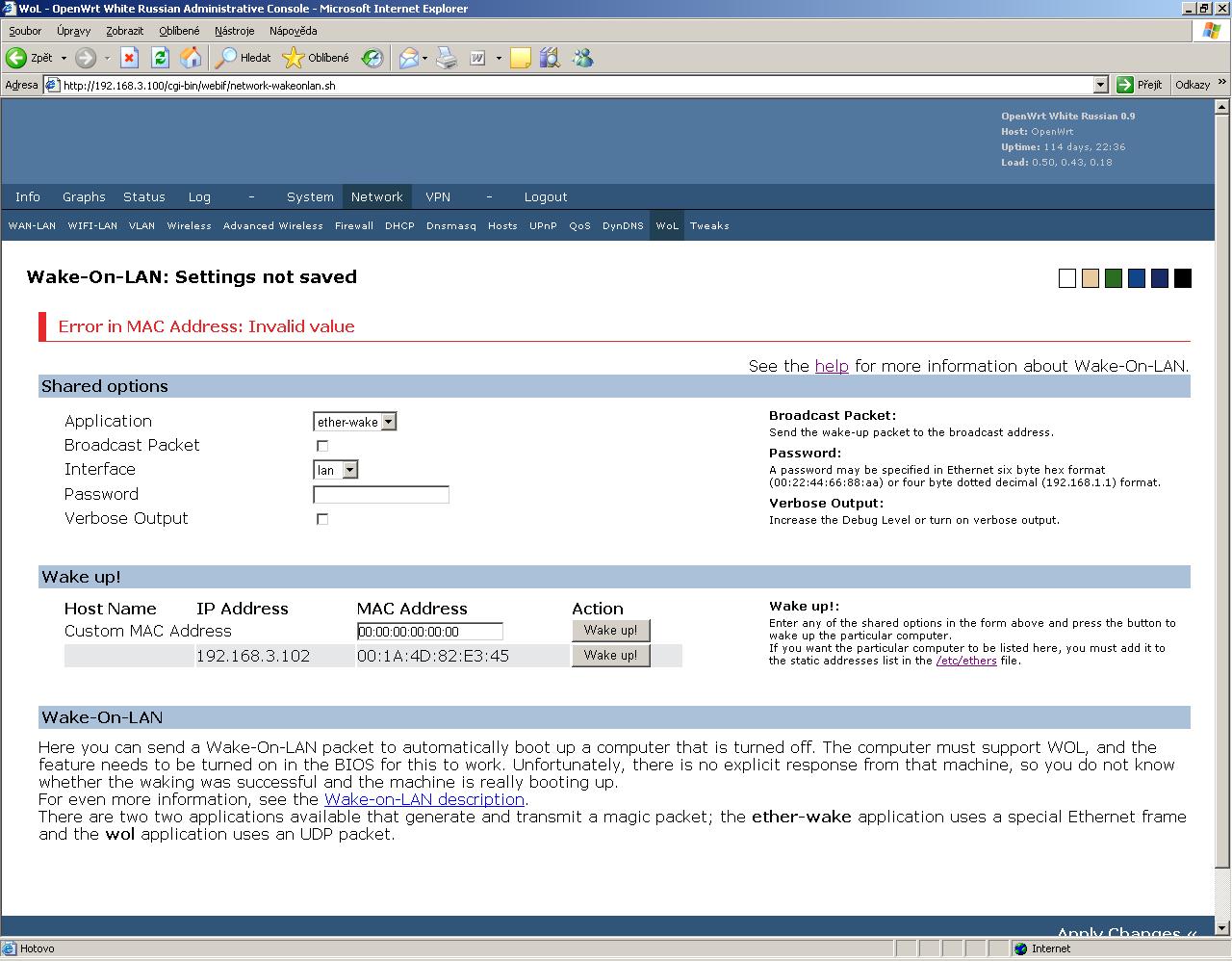
Task: Go to the System tab
Action: point(310,196)
